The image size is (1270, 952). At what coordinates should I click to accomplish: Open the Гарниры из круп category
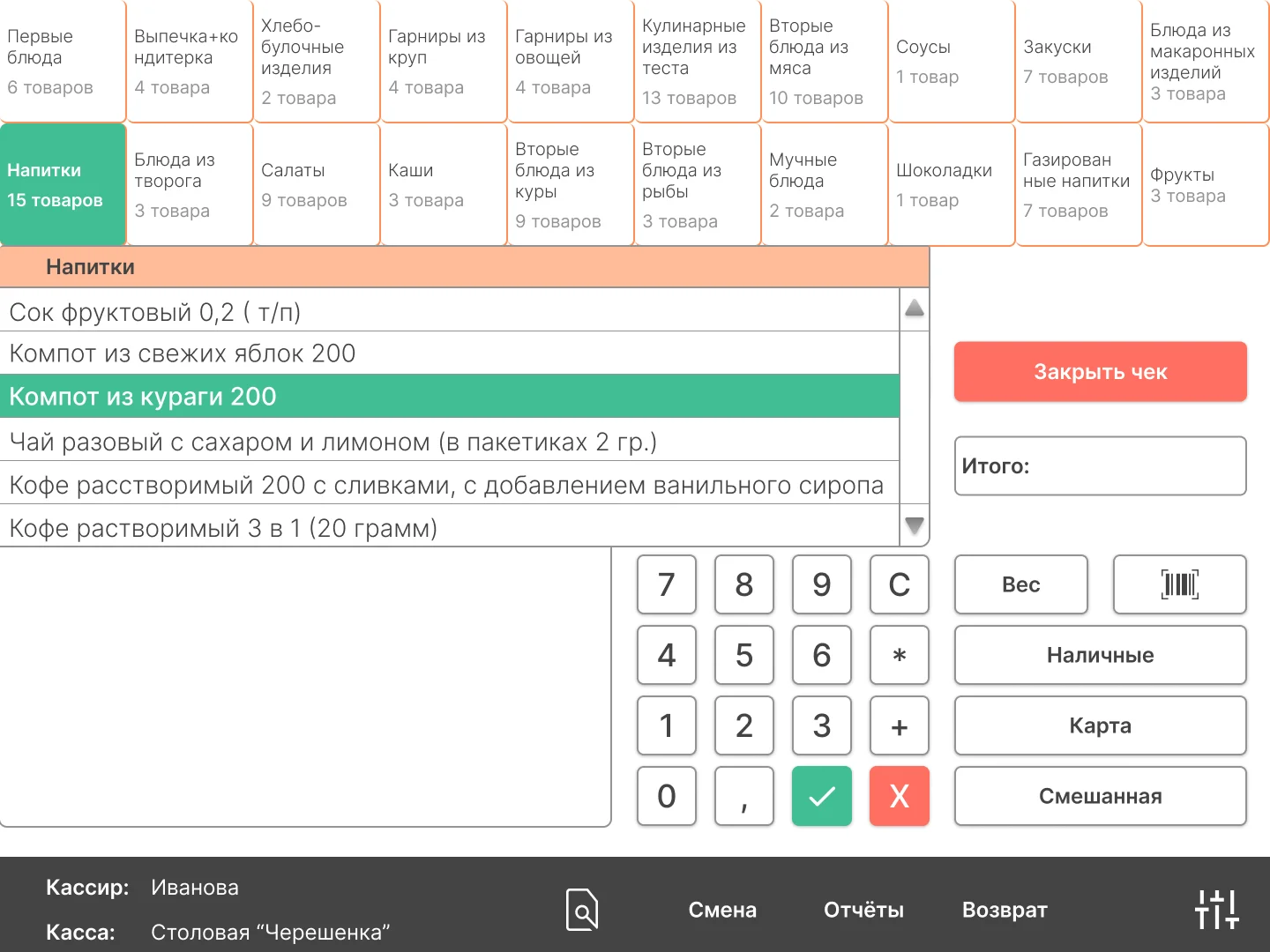coord(444,62)
